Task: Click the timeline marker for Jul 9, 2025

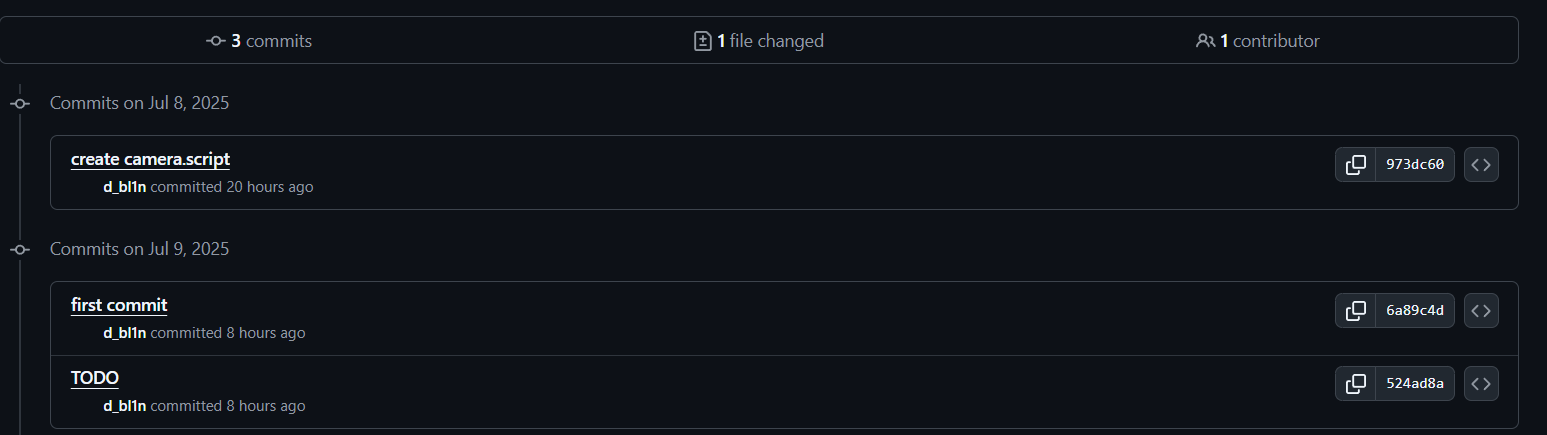Action: [20, 249]
